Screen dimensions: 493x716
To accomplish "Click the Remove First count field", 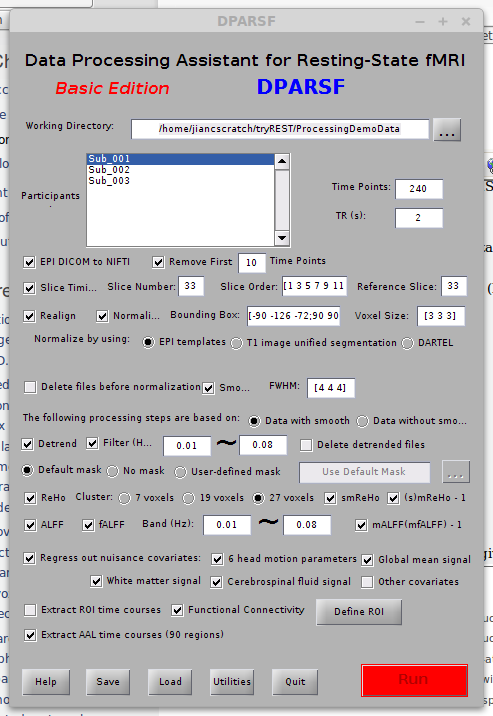I will (x=251, y=263).
